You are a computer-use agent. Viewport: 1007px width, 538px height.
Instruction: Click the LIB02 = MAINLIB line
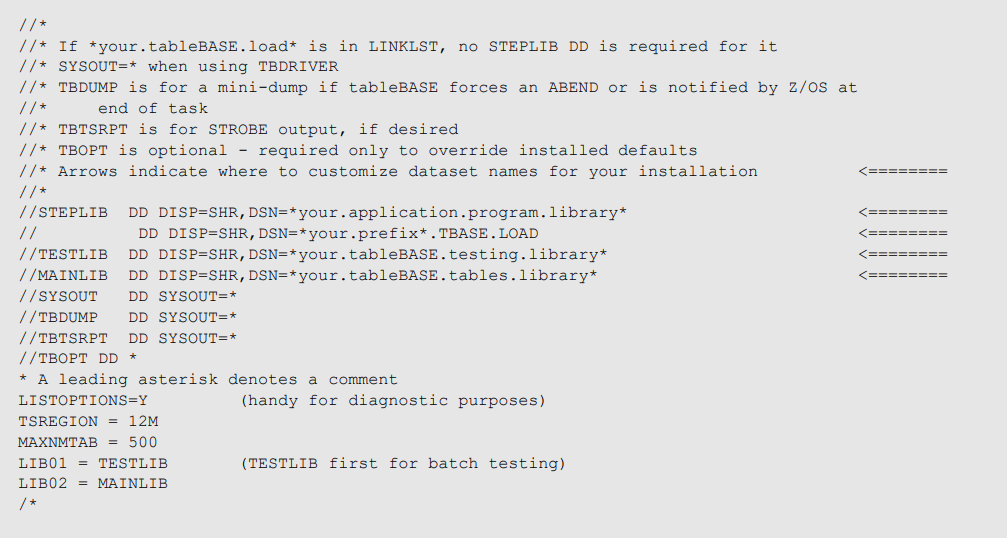point(93,483)
